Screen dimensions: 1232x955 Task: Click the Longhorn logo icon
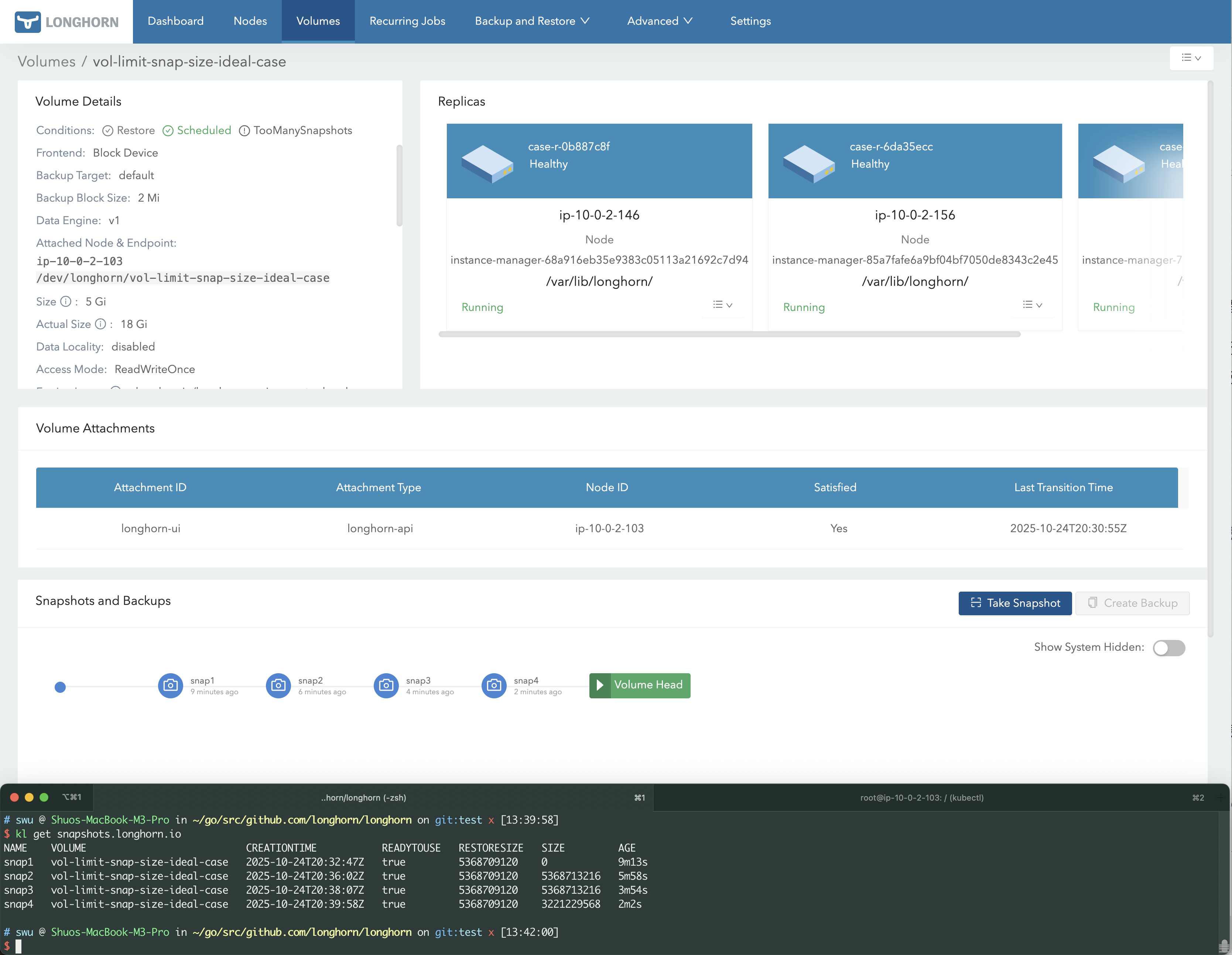(x=28, y=22)
